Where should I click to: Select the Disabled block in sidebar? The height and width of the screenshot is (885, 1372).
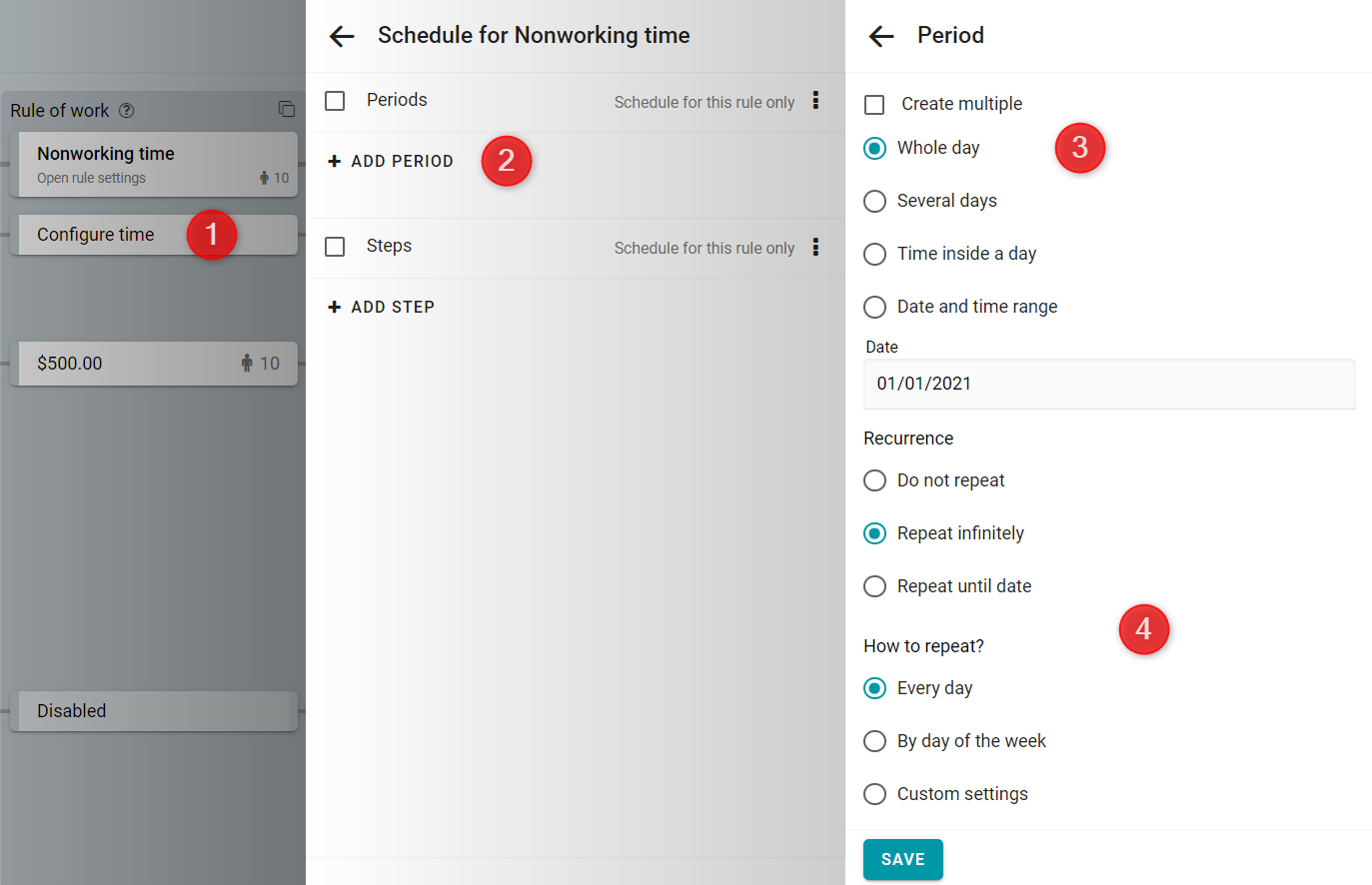tap(154, 711)
